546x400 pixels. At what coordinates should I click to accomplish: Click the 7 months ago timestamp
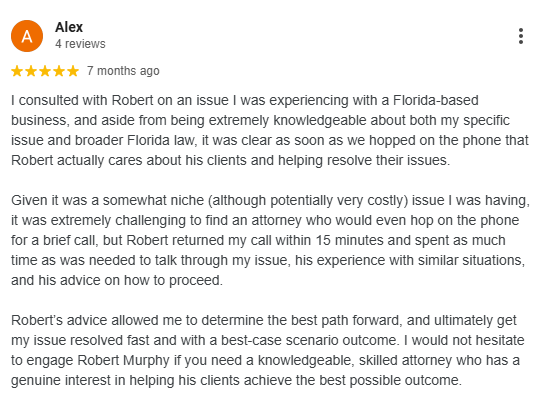123,71
